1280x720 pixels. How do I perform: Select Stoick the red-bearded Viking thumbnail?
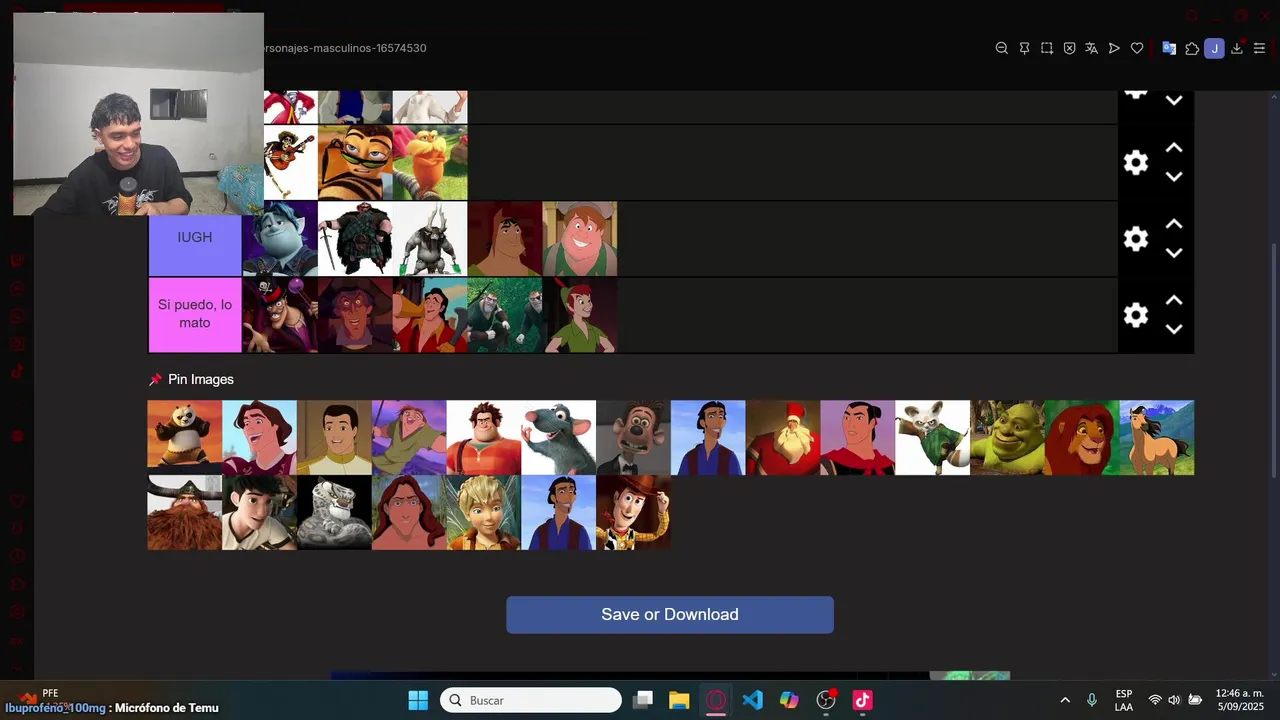tap(185, 513)
